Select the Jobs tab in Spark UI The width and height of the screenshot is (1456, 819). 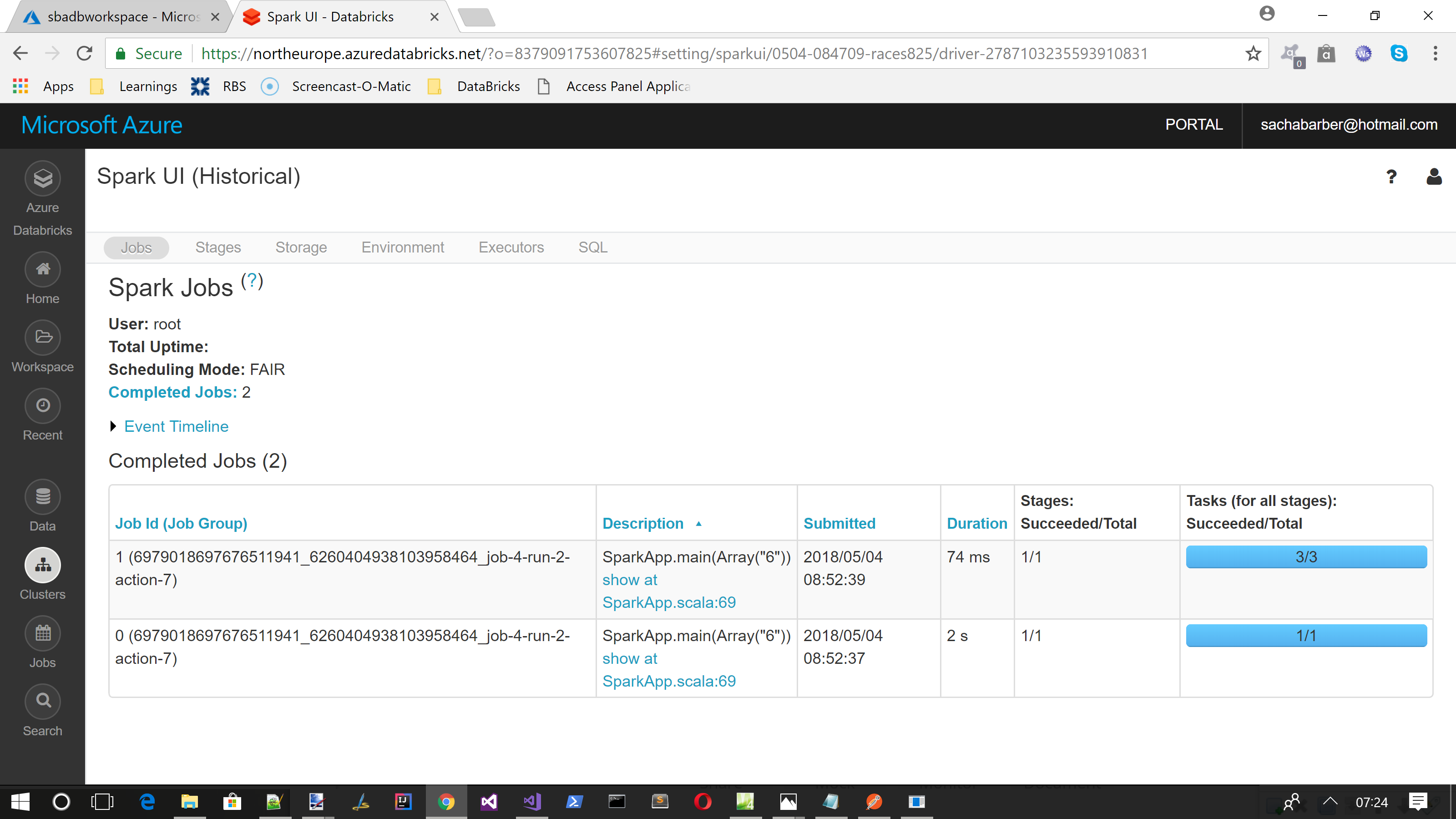[136, 248]
